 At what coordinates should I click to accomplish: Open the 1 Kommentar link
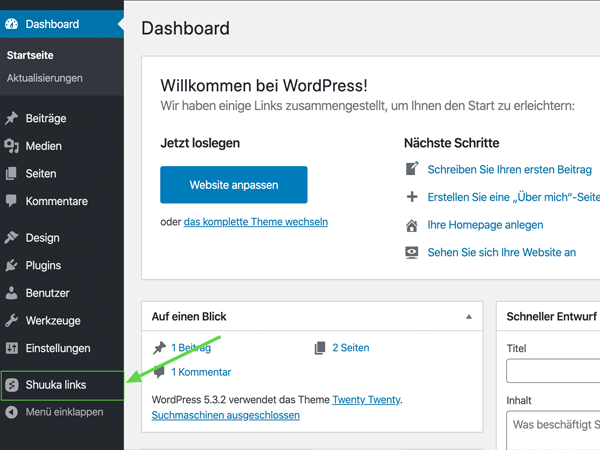(201, 372)
